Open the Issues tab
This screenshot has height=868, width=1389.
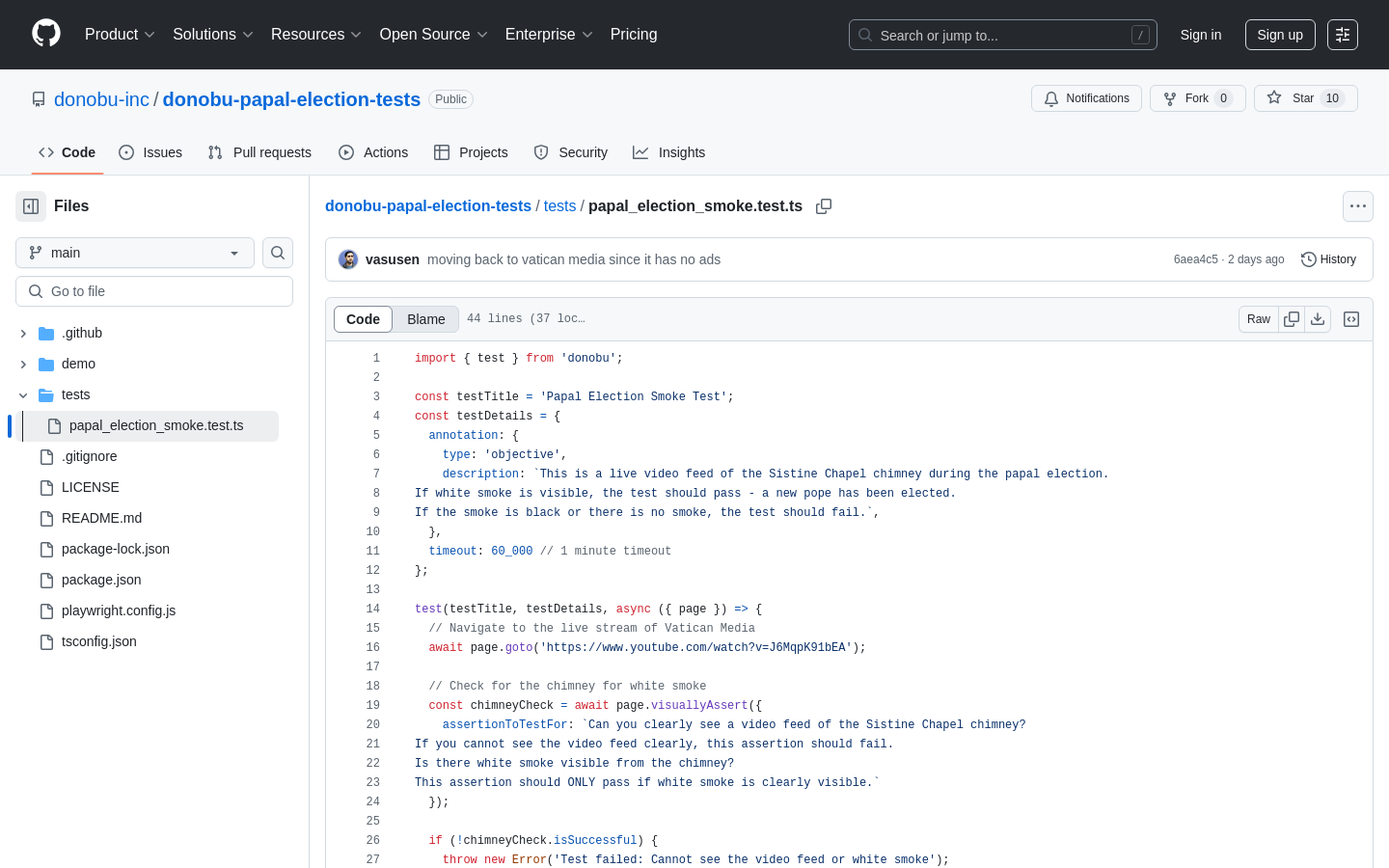(150, 152)
